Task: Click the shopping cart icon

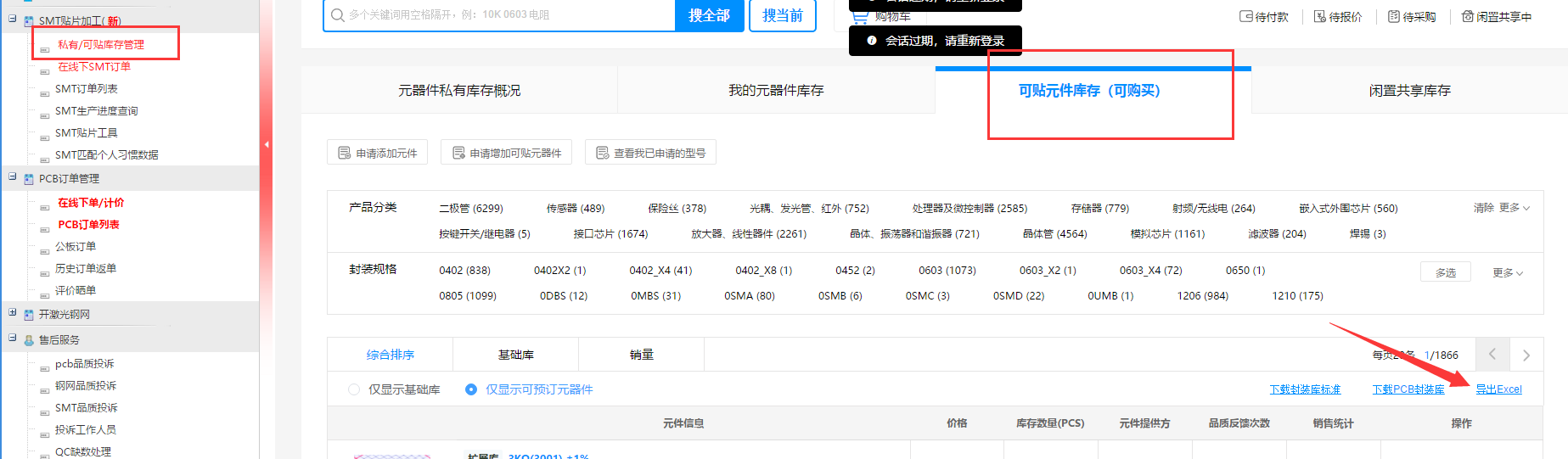Action: (x=860, y=16)
